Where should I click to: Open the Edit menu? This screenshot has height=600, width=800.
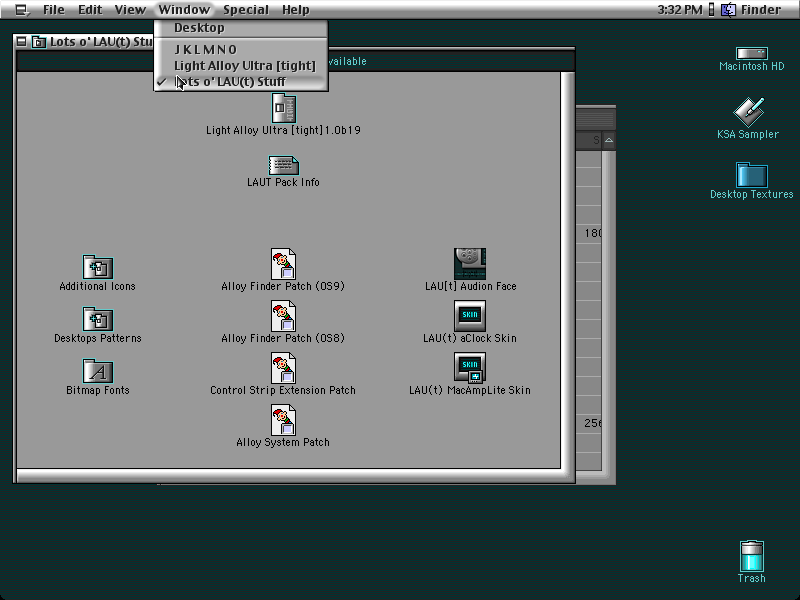(x=90, y=10)
